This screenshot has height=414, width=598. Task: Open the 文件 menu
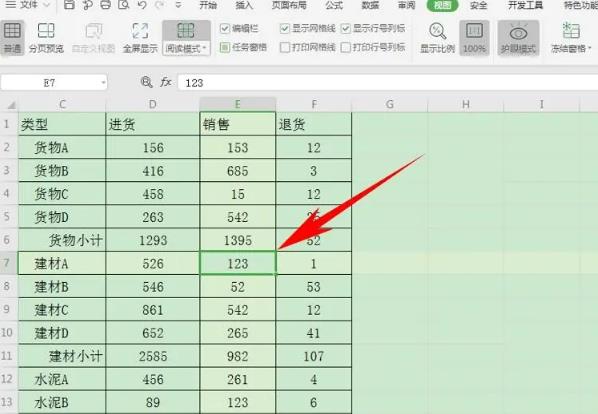(29, 5)
